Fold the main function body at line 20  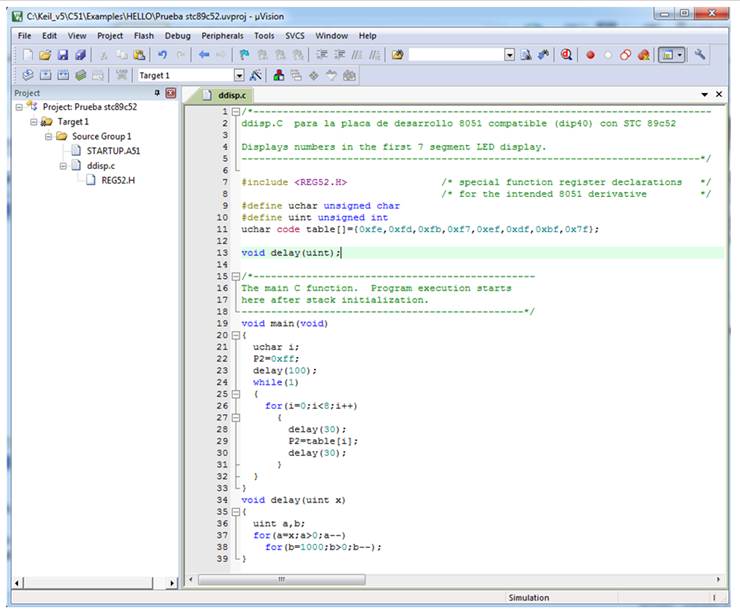235,335
